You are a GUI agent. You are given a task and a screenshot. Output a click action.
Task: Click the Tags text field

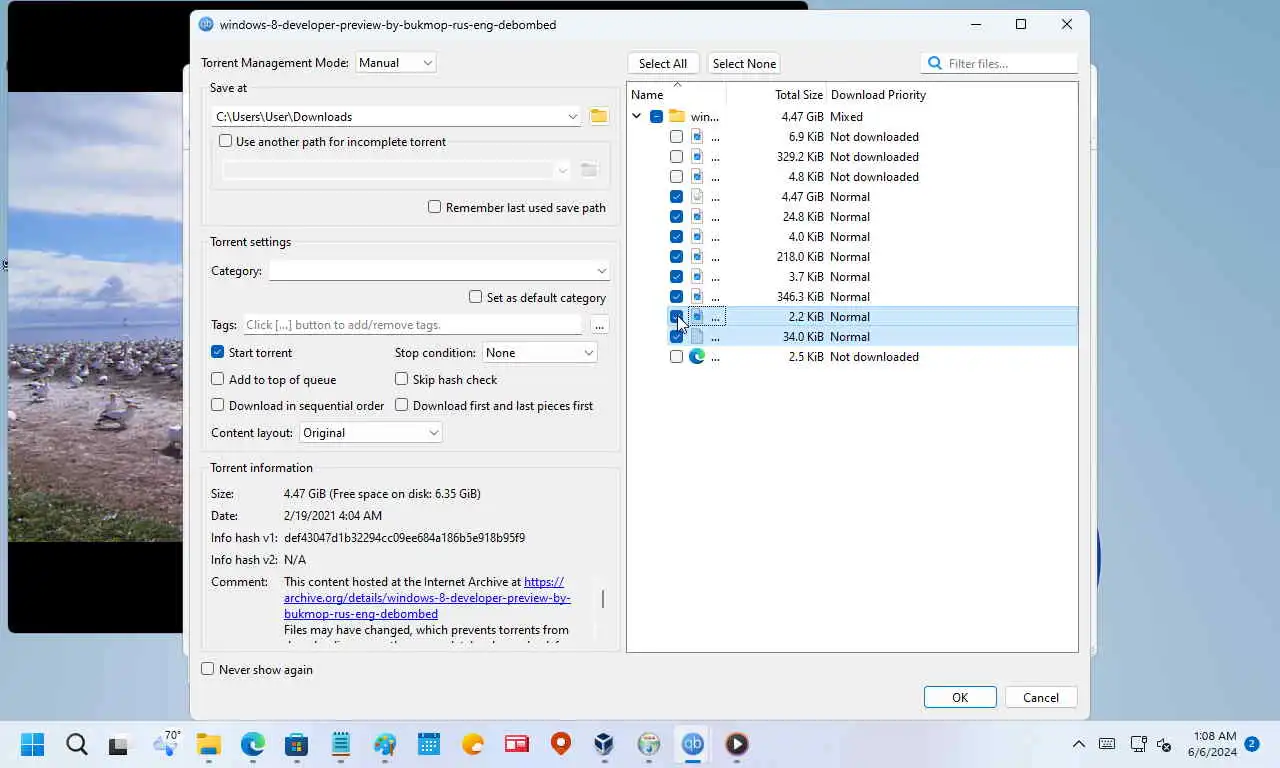click(x=413, y=324)
